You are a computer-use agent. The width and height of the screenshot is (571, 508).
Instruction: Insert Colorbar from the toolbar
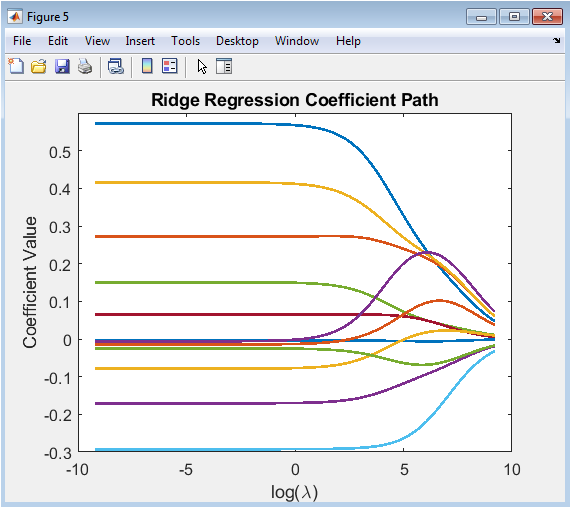(x=147, y=67)
